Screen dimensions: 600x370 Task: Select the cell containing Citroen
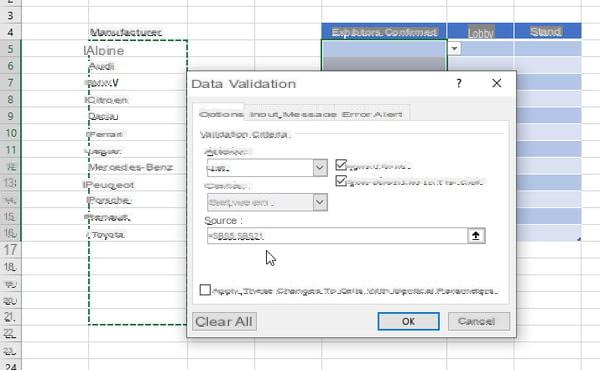pyautogui.click(x=138, y=99)
